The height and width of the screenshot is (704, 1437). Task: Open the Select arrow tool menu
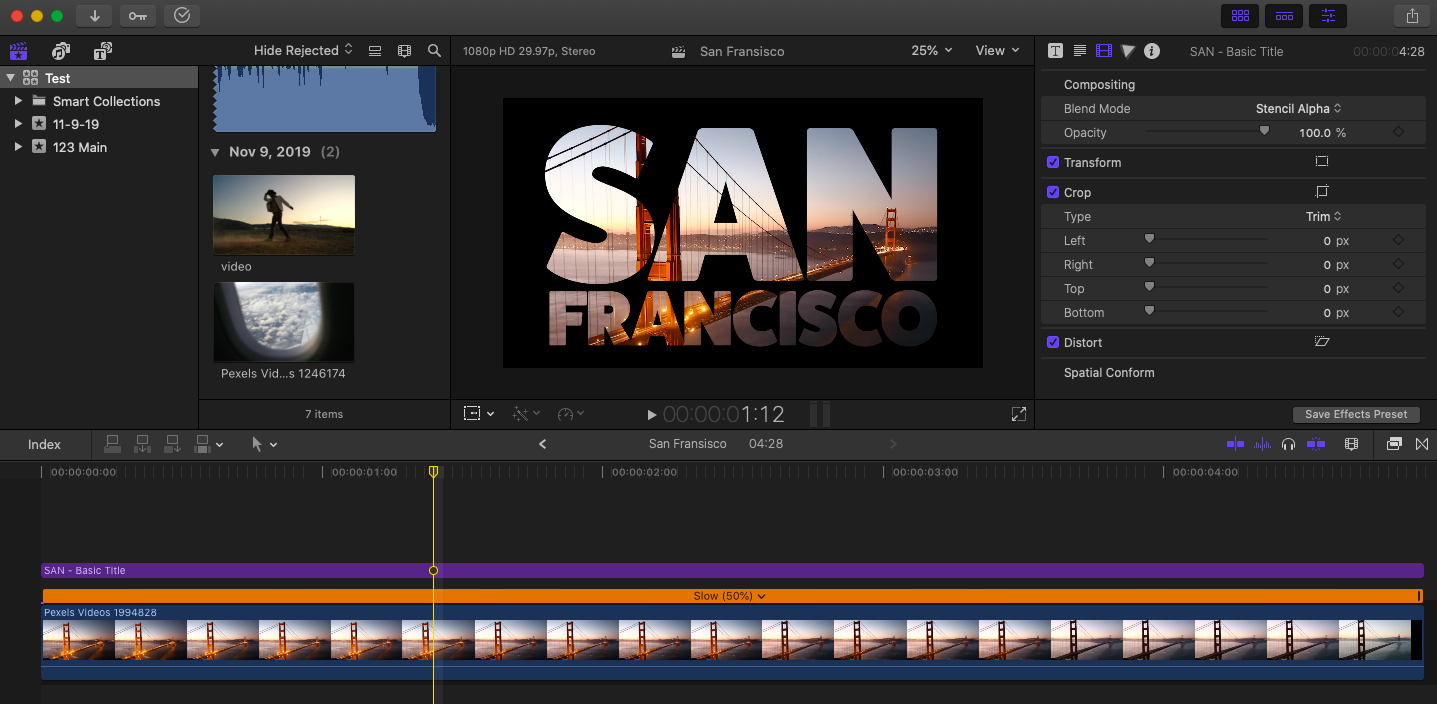(x=264, y=444)
